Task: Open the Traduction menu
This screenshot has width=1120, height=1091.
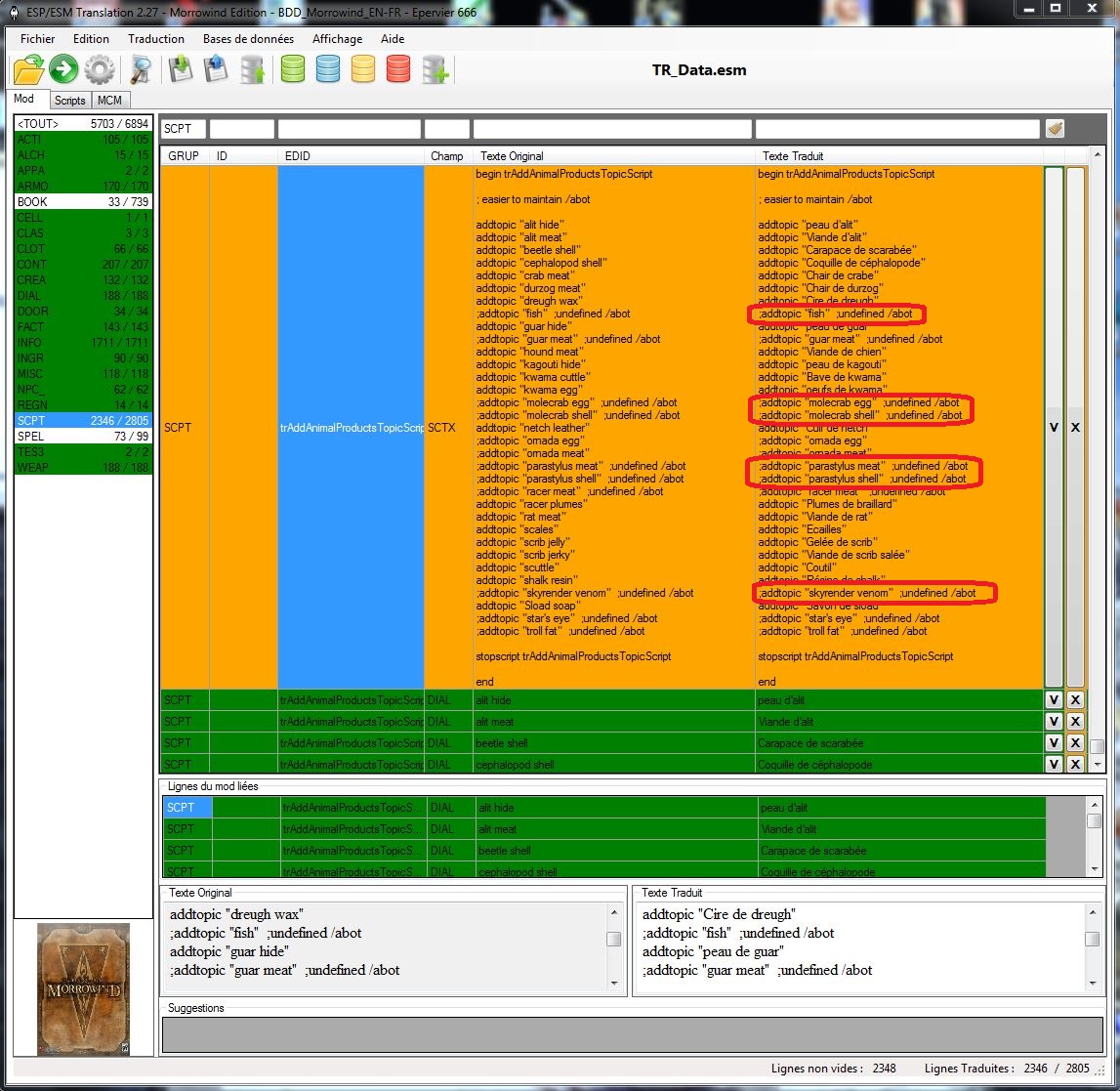Action: (x=155, y=39)
